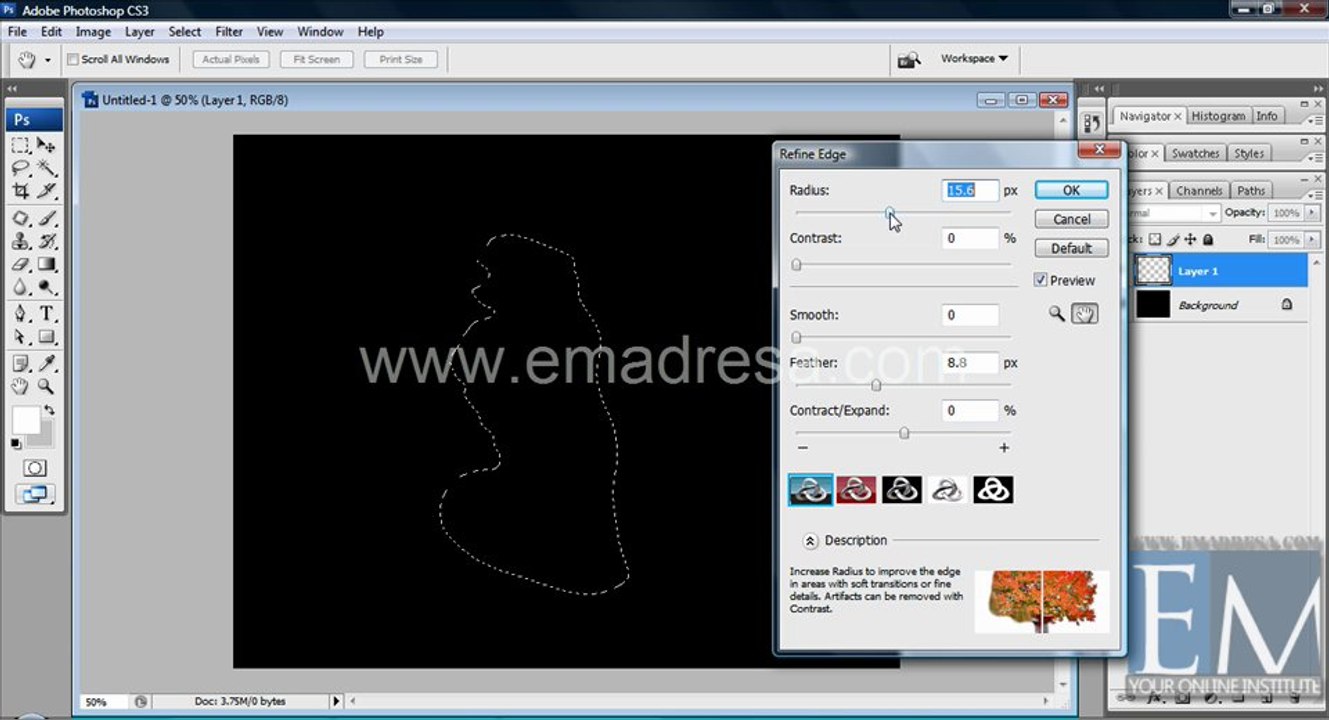This screenshot has width=1329, height=720.
Task: Switch to the Swatches tab
Action: pyautogui.click(x=1195, y=154)
